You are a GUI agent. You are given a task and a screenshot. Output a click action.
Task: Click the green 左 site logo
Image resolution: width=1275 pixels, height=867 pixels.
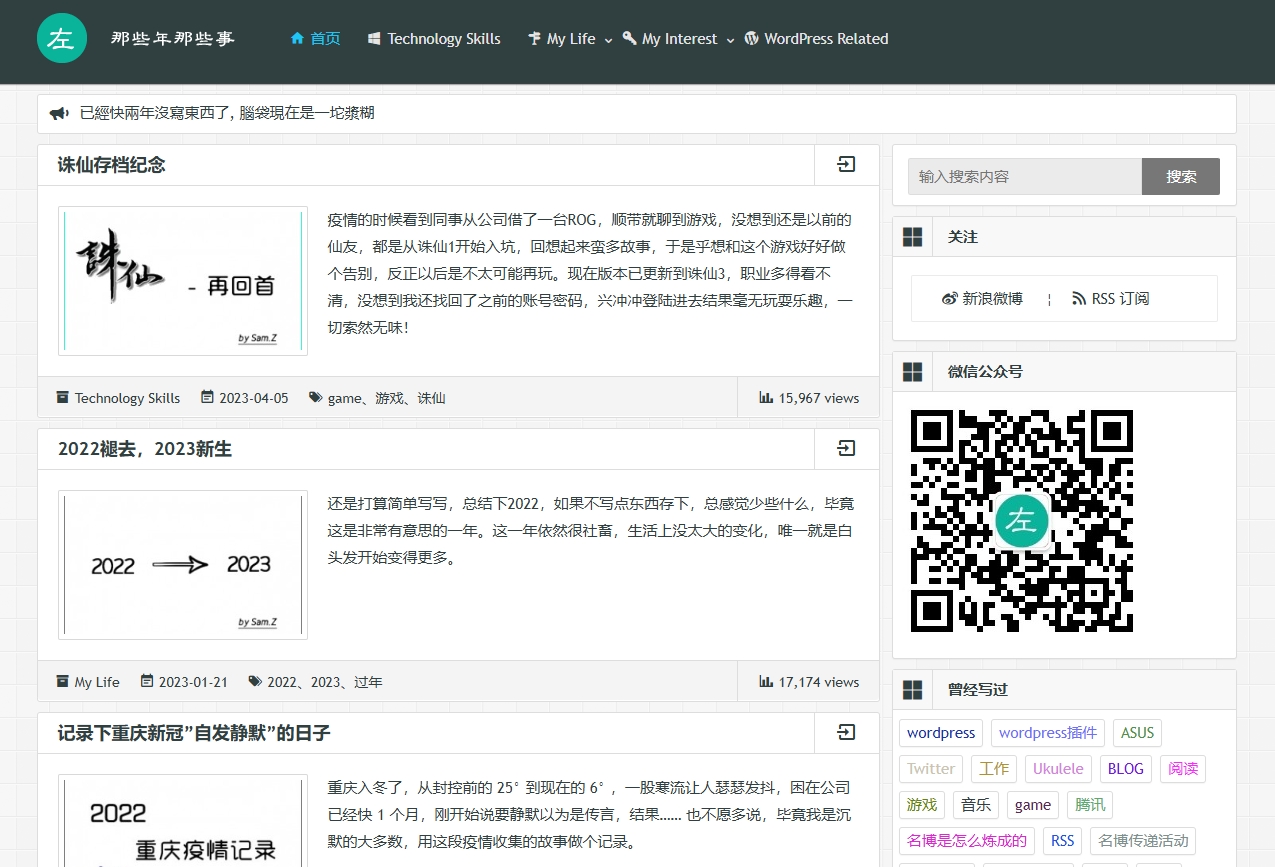[61, 38]
